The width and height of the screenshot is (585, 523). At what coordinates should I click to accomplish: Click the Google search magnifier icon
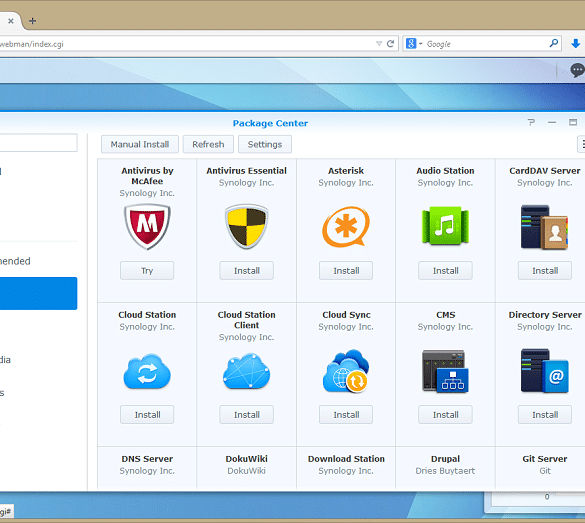tap(554, 43)
